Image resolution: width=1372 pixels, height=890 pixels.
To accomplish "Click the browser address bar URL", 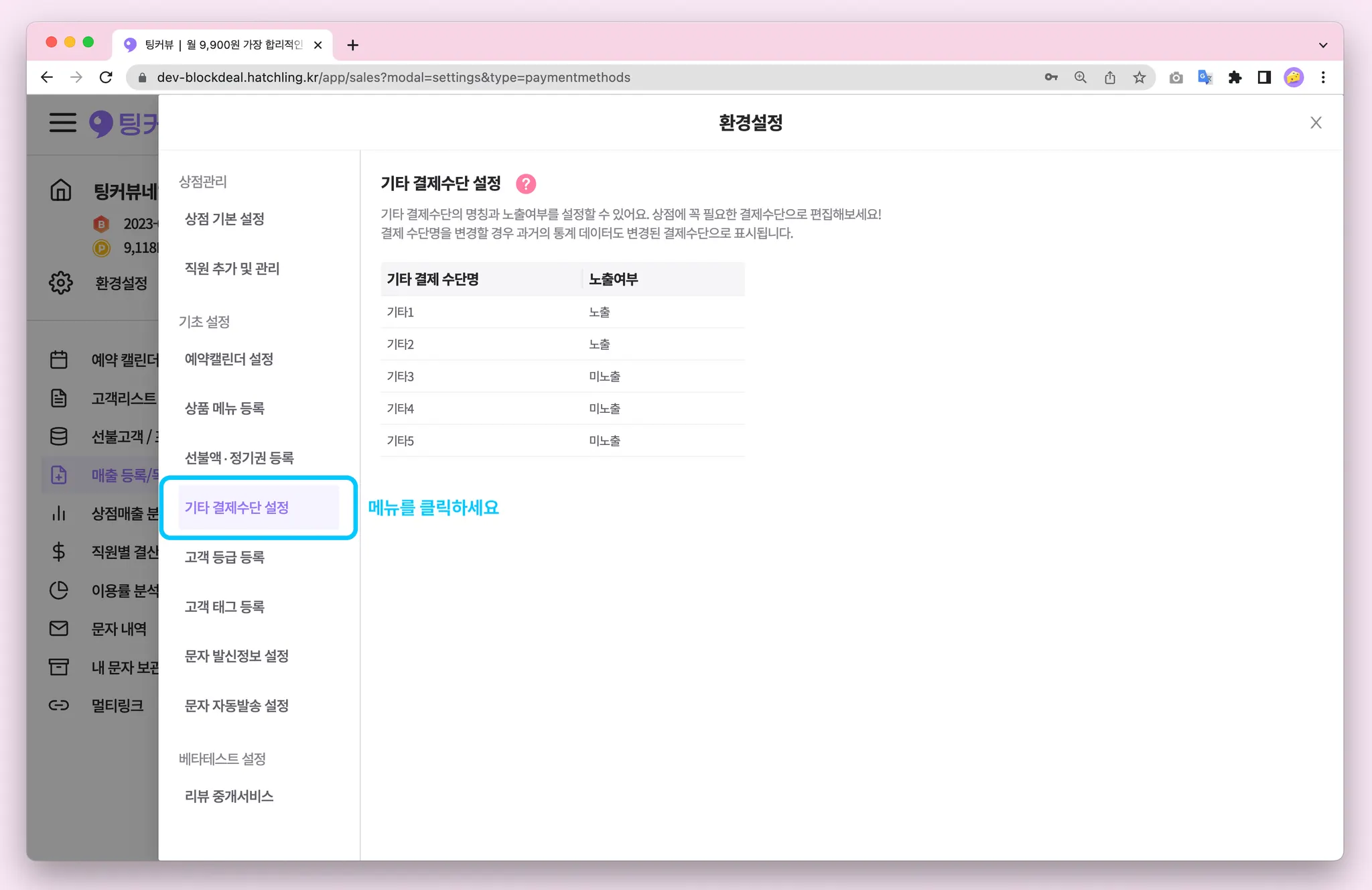I will pyautogui.click(x=393, y=78).
